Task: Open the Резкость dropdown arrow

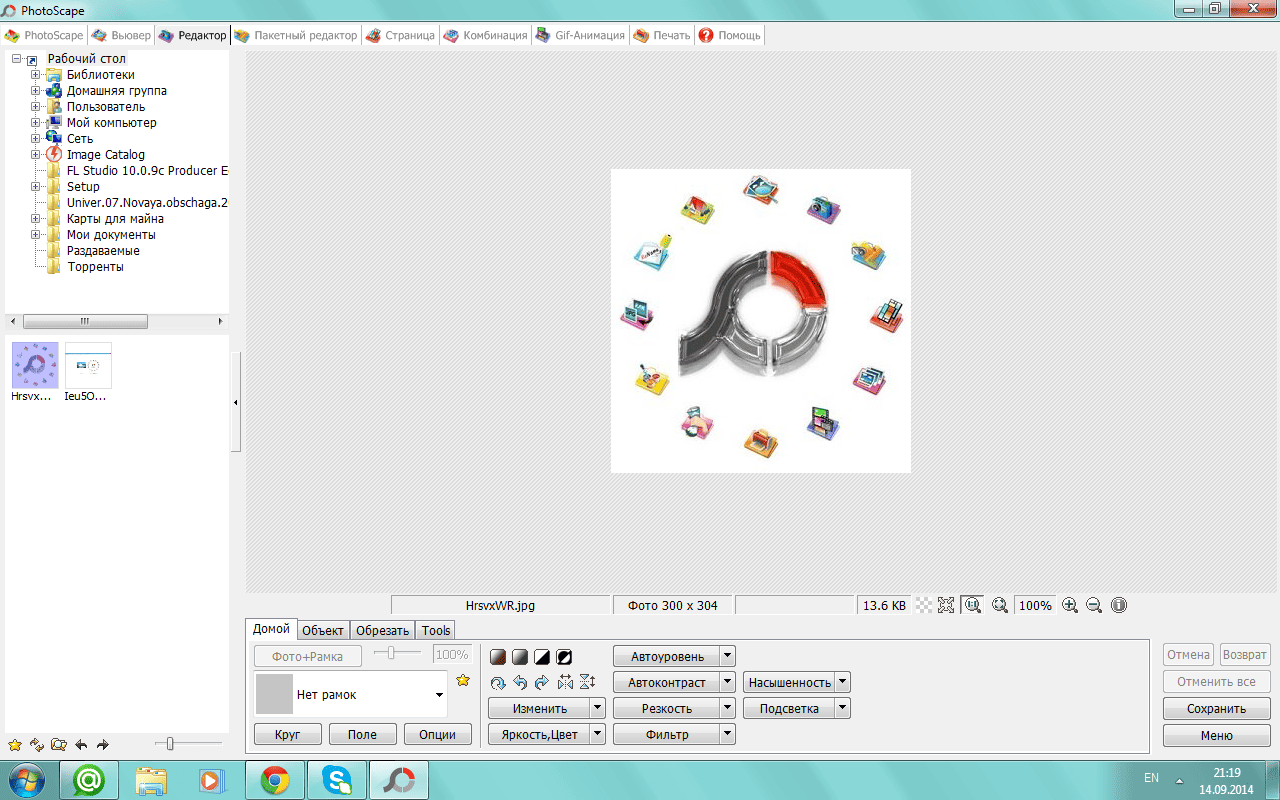Action: [728, 708]
